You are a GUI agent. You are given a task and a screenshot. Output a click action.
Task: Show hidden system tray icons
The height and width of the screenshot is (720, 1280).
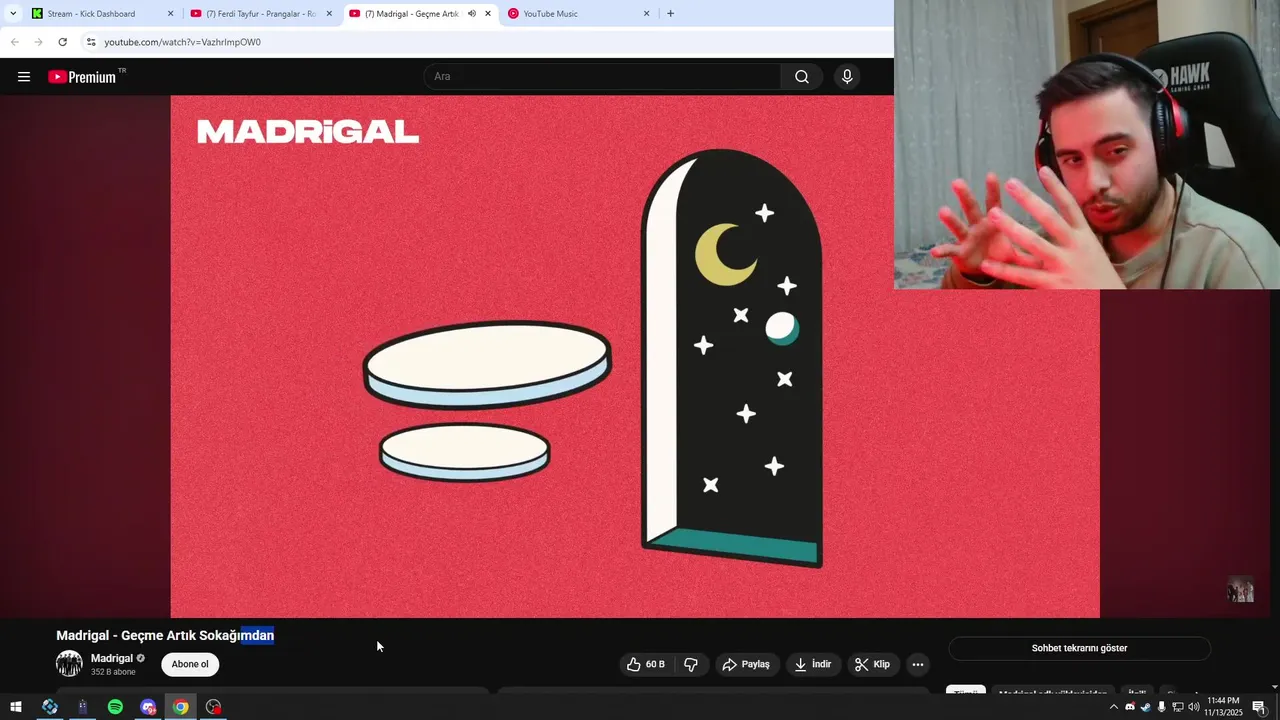tap(1114, 707)
